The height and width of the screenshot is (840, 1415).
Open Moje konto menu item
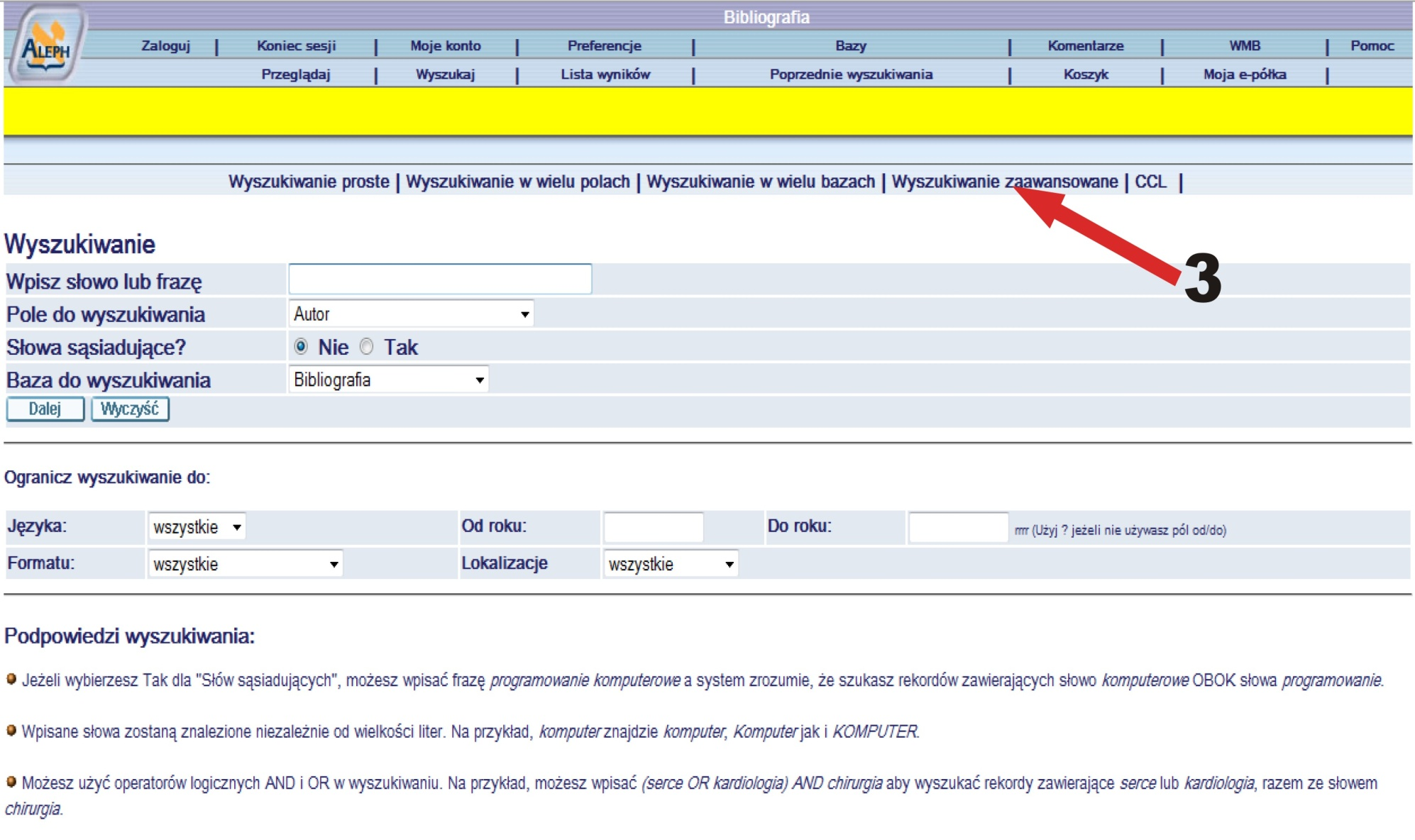[x=446, y=46]
